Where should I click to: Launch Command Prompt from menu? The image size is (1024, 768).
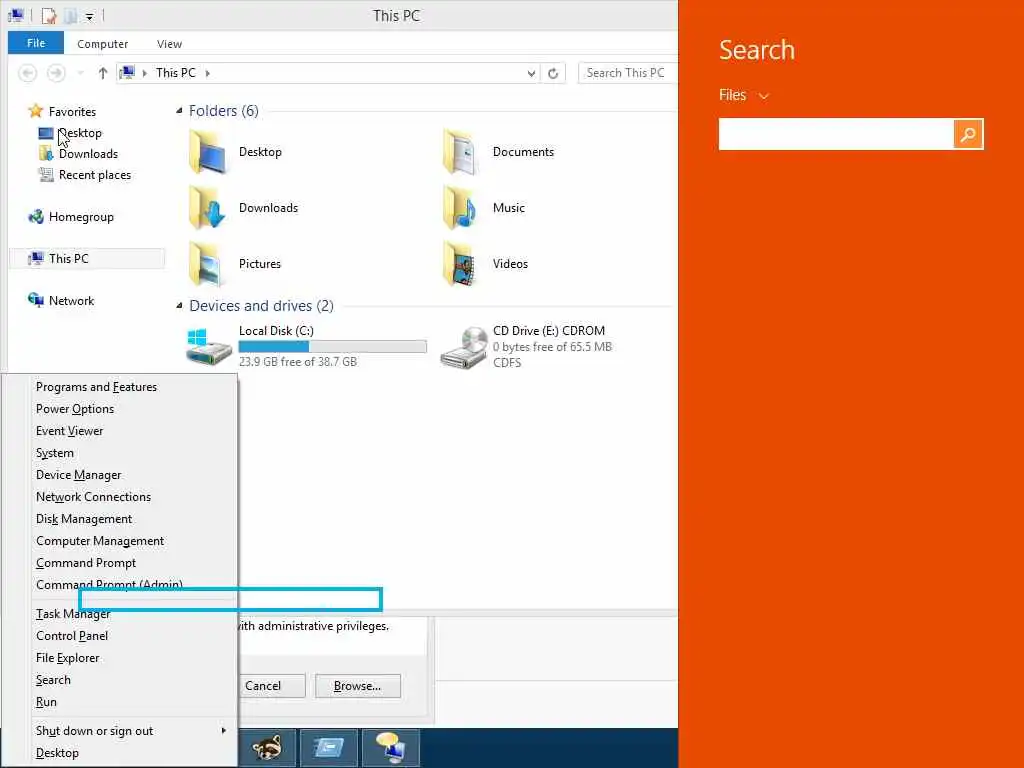click(86, 563)
